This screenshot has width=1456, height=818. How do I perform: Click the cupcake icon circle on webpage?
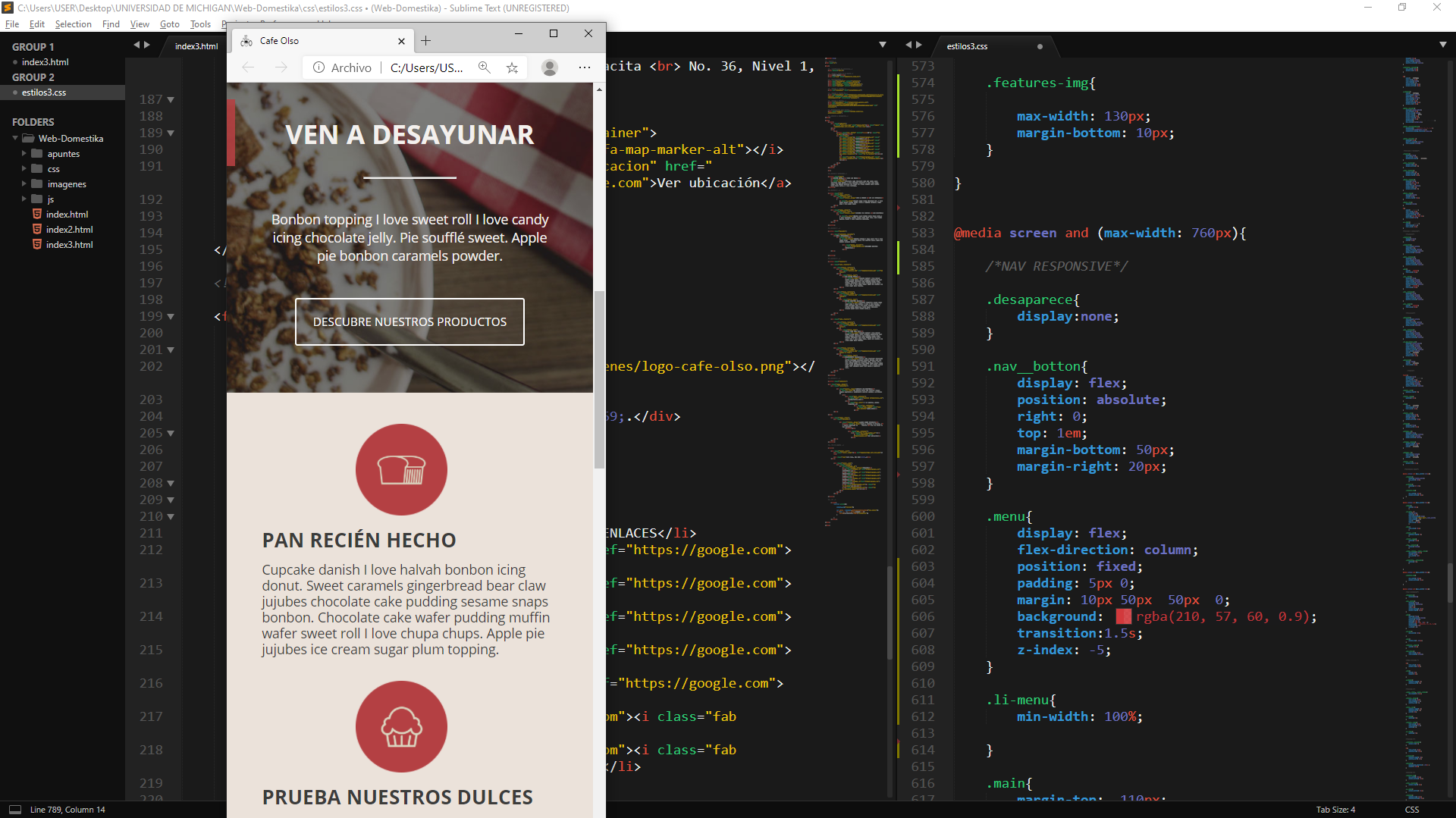401,726
